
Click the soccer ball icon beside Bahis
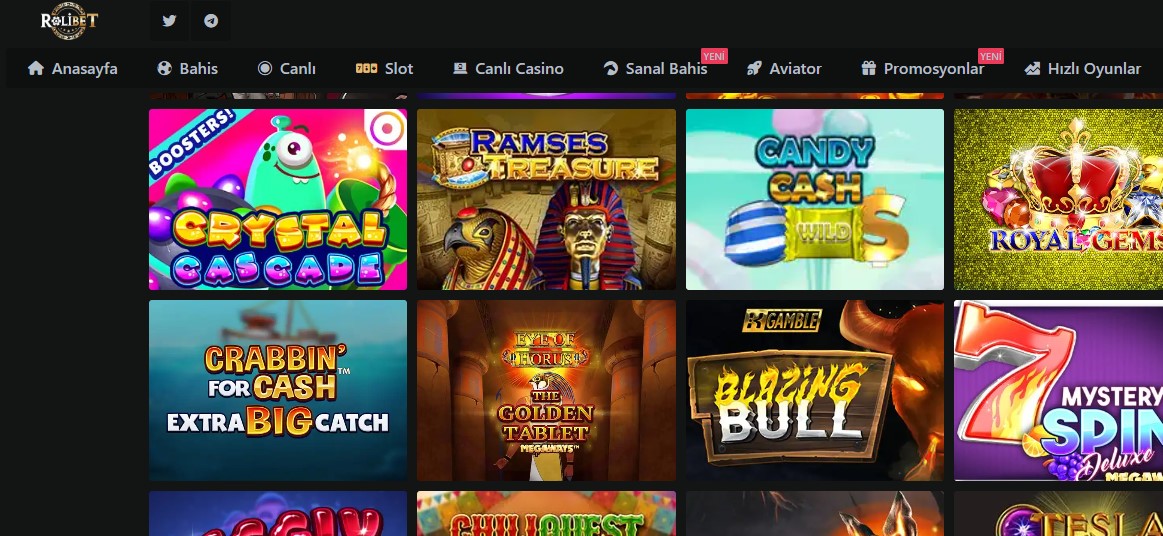165,68
